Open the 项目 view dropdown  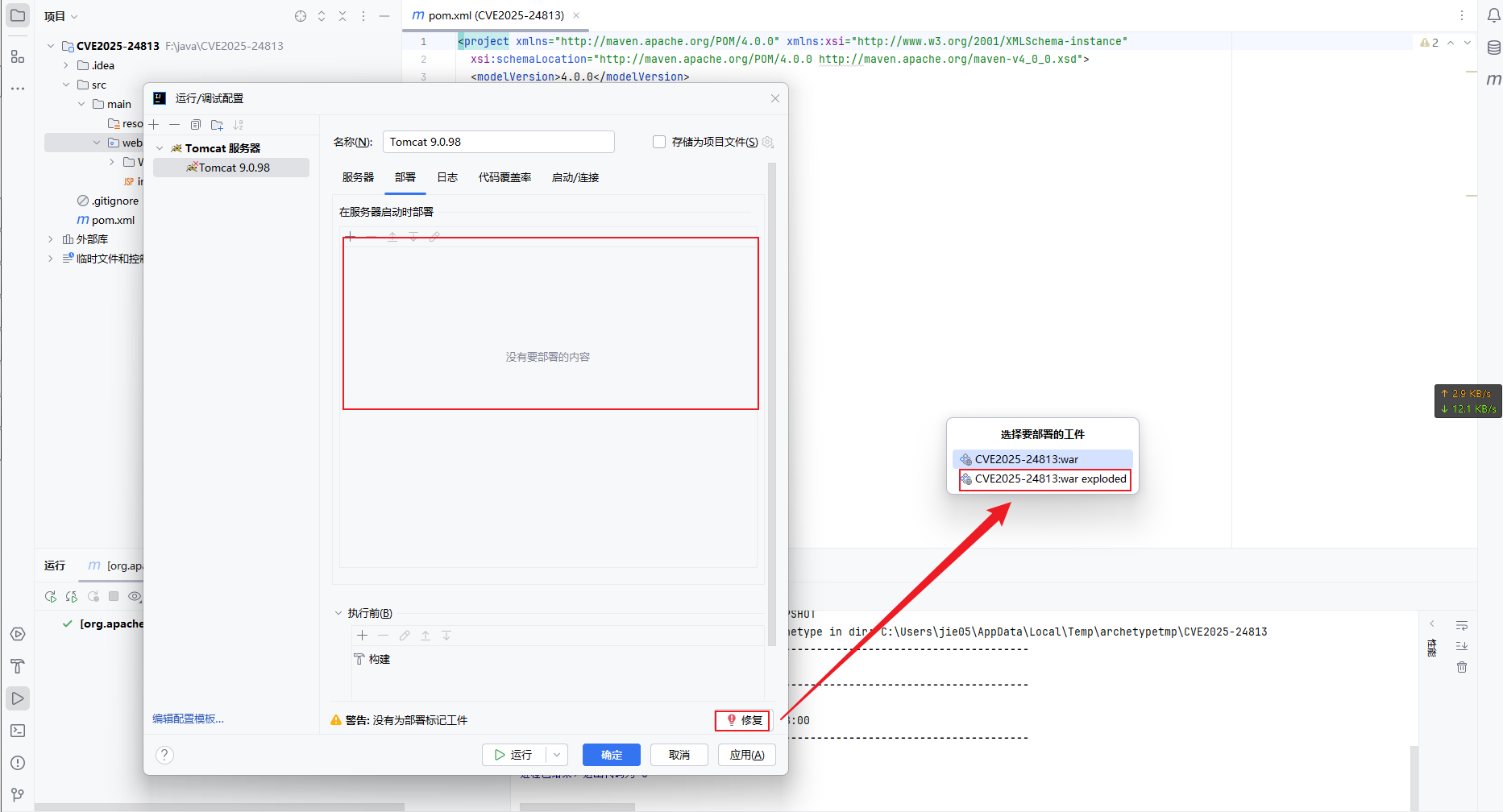(x=61, y=16)
